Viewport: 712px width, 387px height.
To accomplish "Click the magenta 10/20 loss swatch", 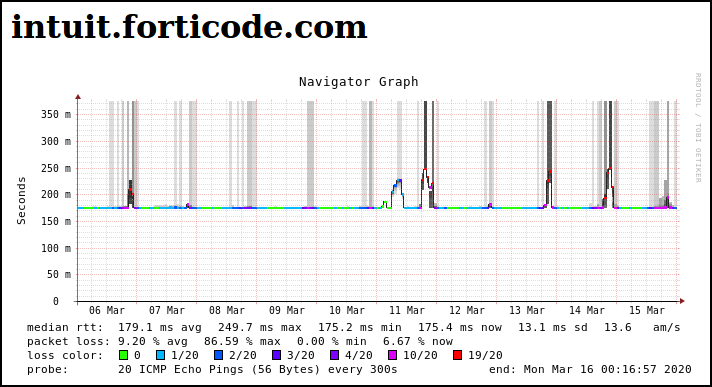I will (393, 355).
